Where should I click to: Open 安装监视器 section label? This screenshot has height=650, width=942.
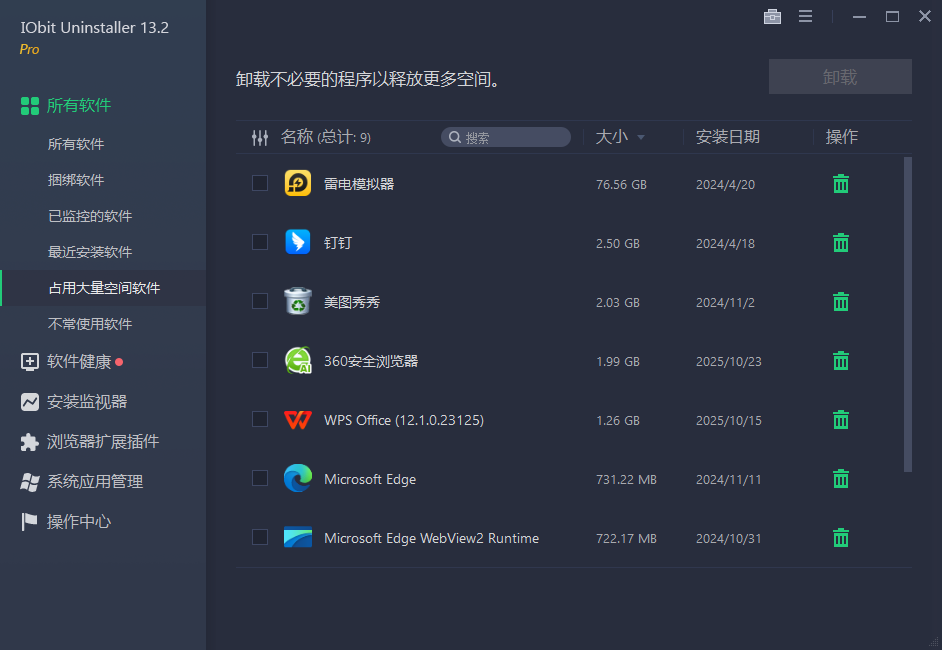(87, 402)
